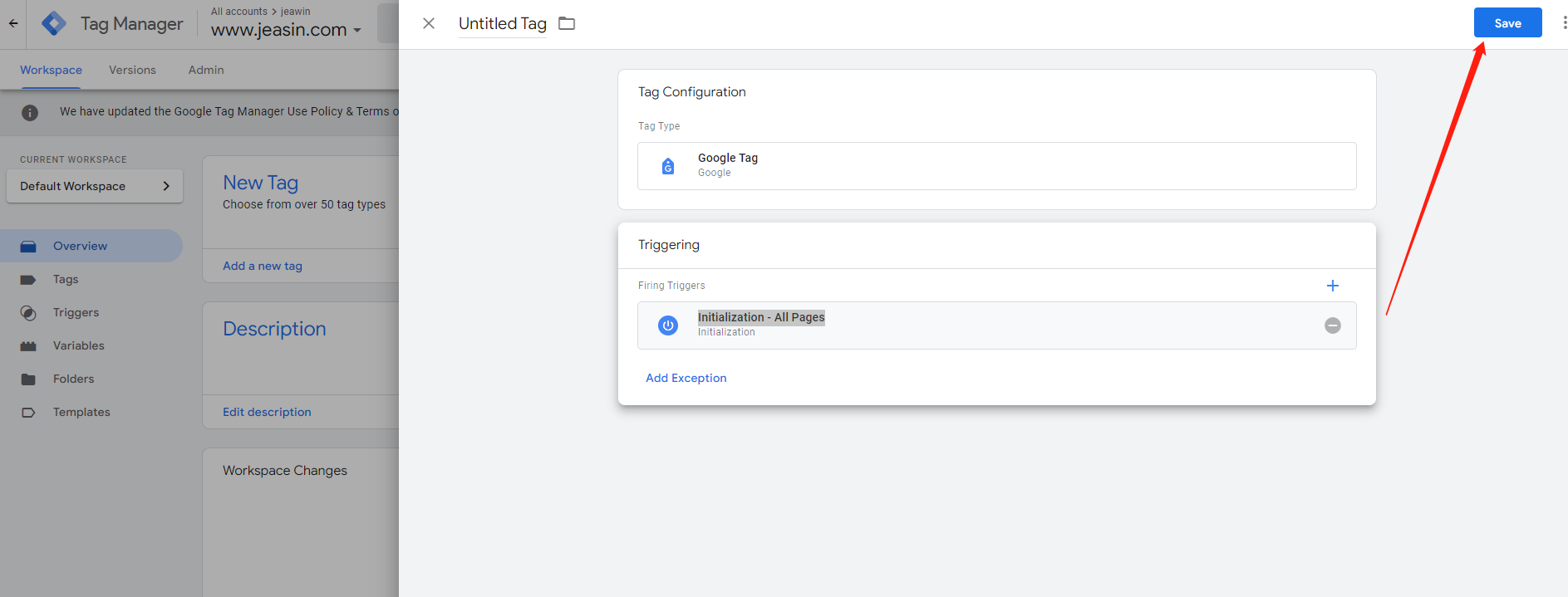Click the Edit description link
Image resolution: width=1568 pixels, height=597 pixels.
(x=267, y=412)
